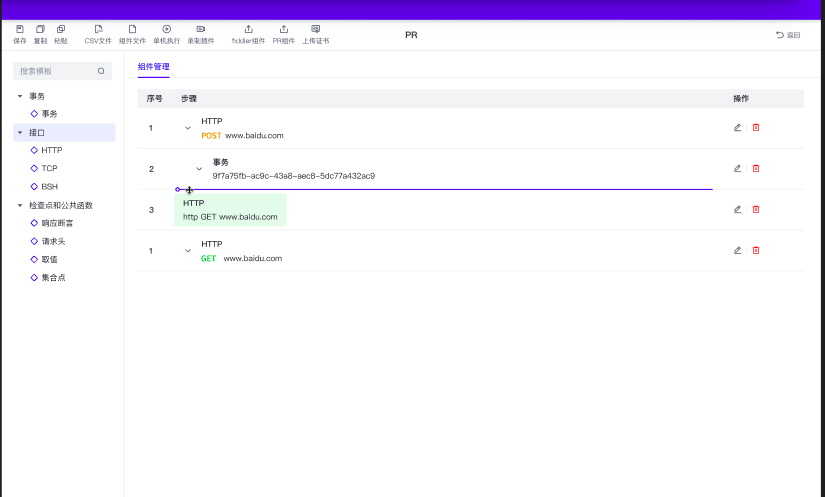The width and height of the screenshot is (825, 497).
Task: Run test via the 单机执行 icon
Action: click(167, 30)
